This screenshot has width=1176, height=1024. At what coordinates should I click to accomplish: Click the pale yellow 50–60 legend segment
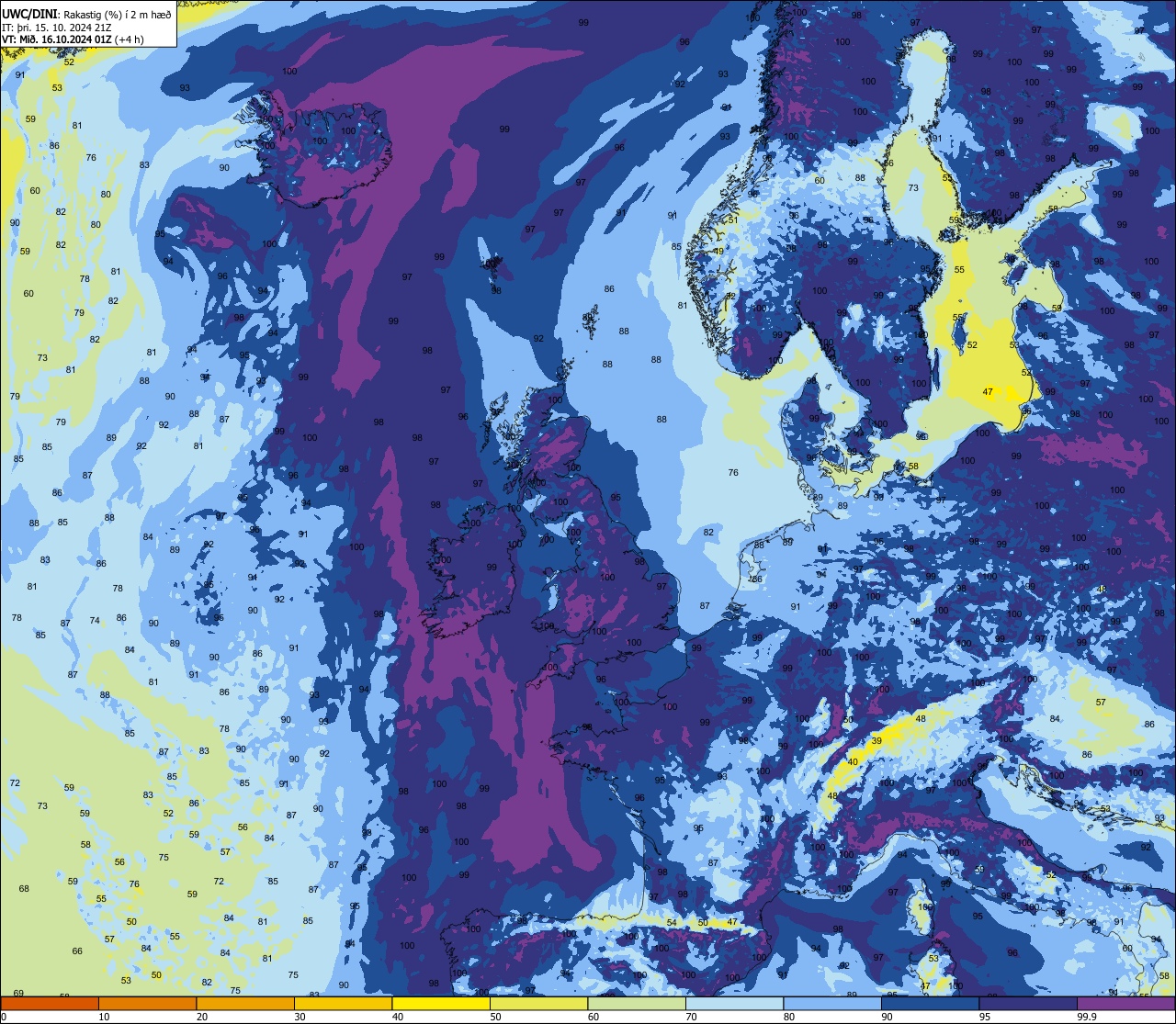[538, 1003]
